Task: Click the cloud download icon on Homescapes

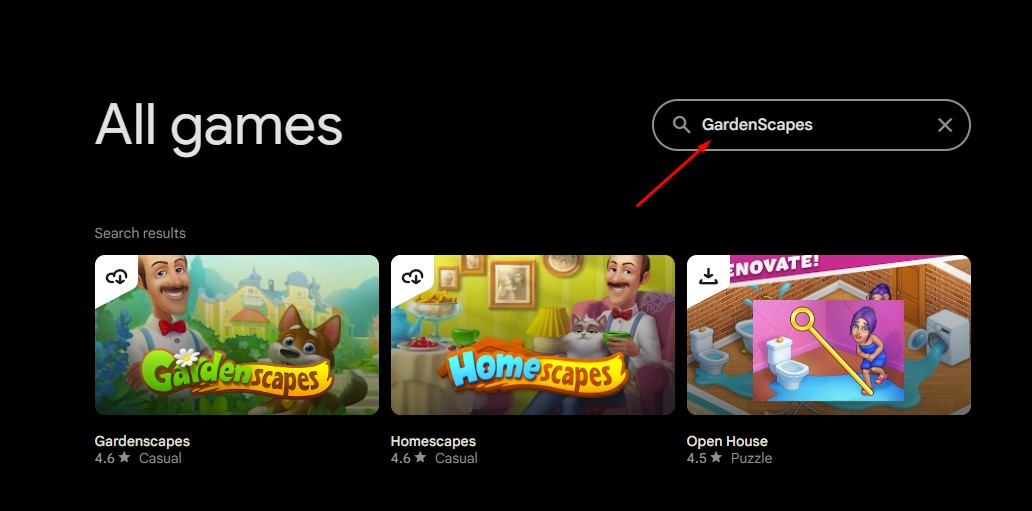Action: pyautogui.click(x=413, y=277)
